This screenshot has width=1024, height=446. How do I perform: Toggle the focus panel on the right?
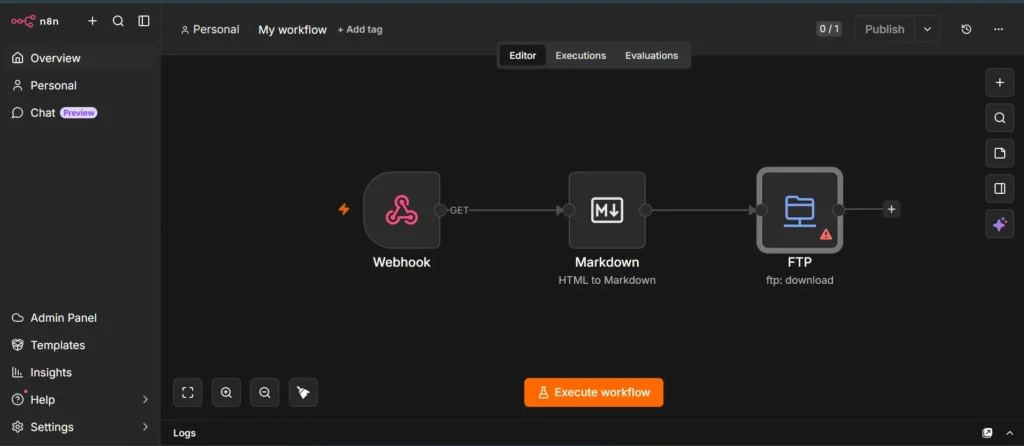click(x=999, y=189)
